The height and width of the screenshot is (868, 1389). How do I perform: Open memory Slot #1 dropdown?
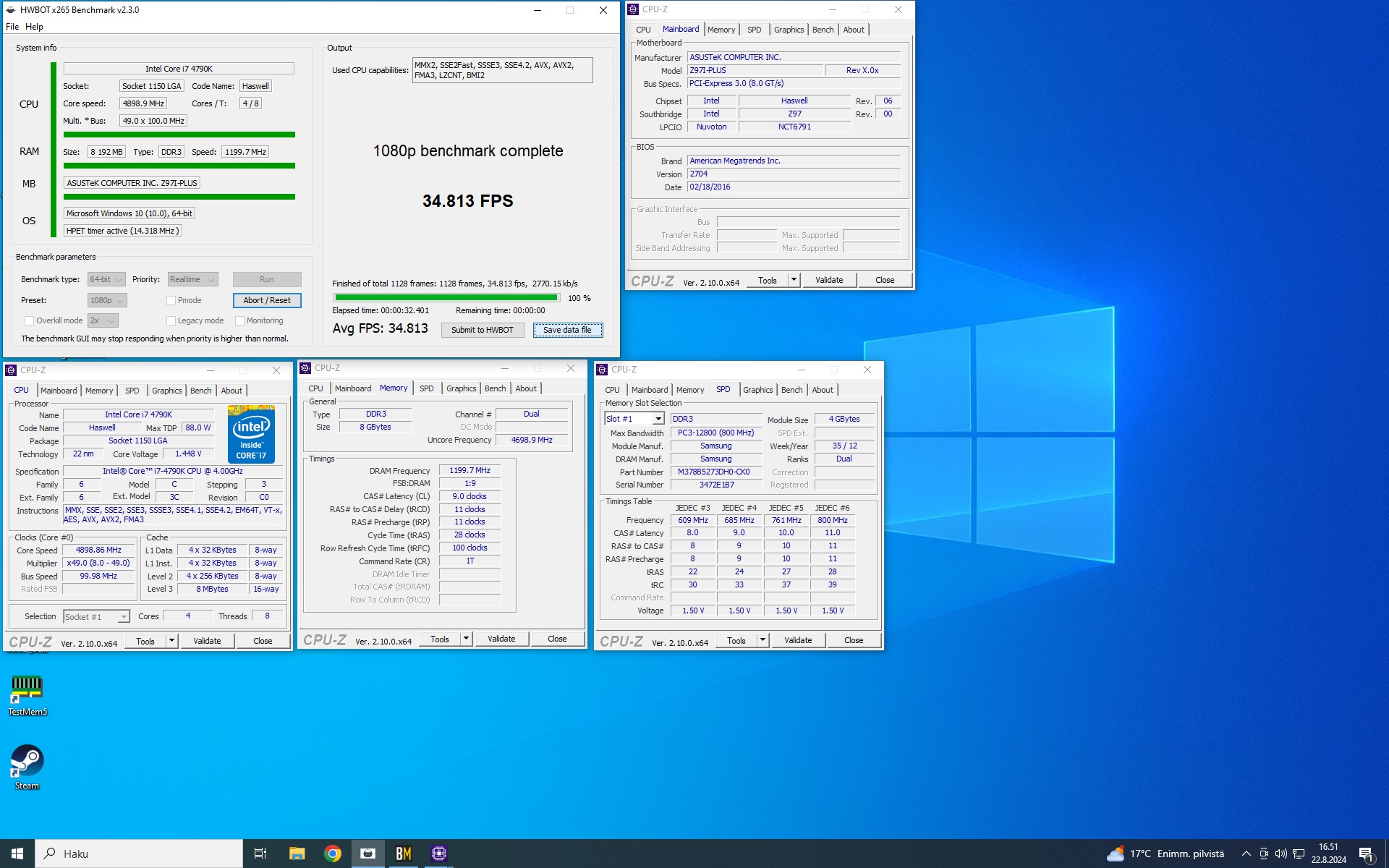pos(634,419)
